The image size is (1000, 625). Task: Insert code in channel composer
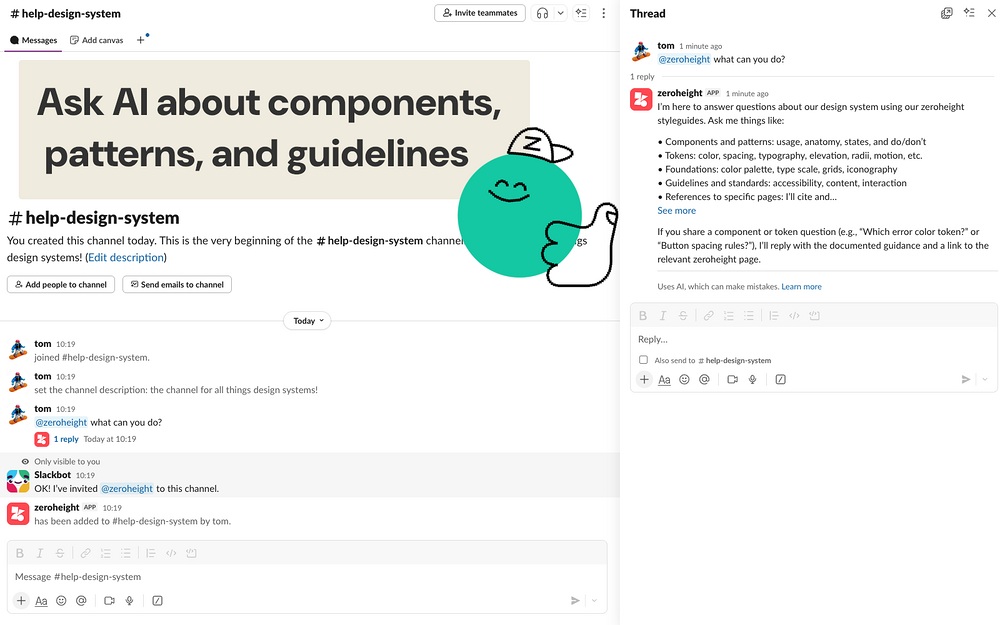171,553
